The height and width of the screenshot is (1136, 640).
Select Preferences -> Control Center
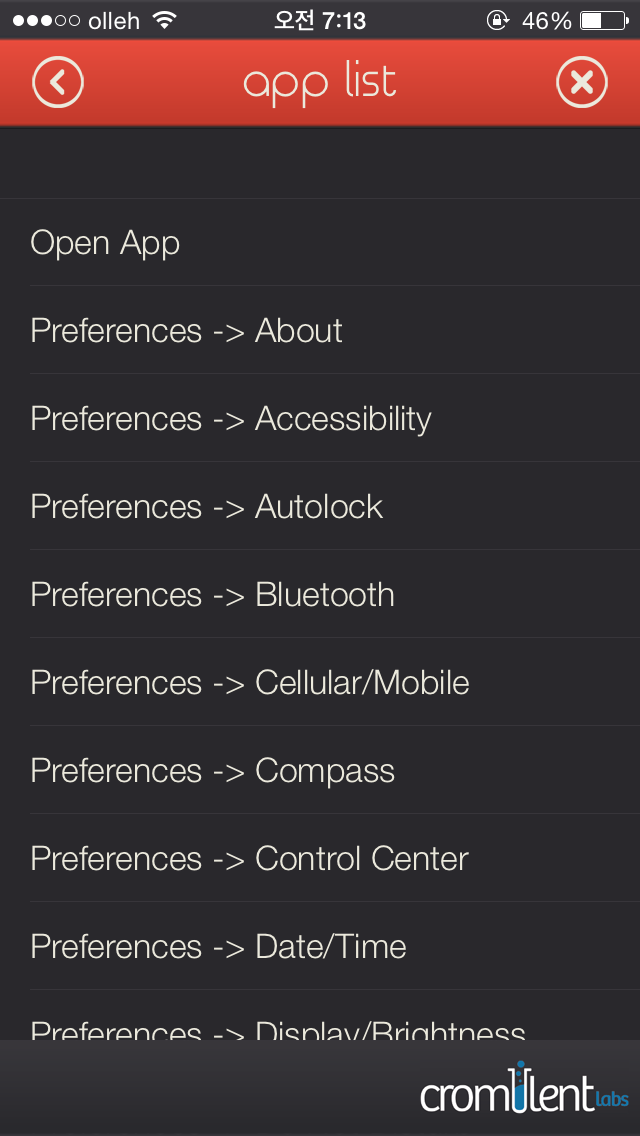pyautogui.click(x=320, y=858)
